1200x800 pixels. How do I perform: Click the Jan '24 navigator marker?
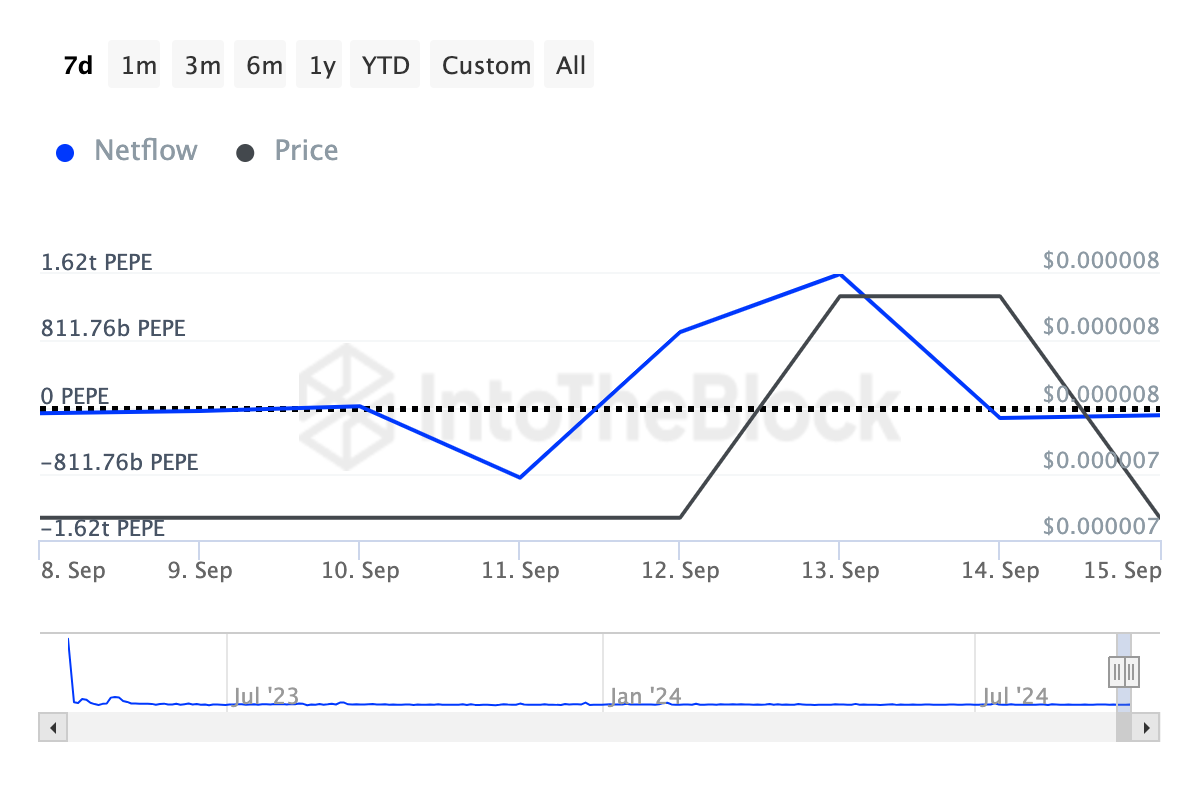[x=644, y=696]
